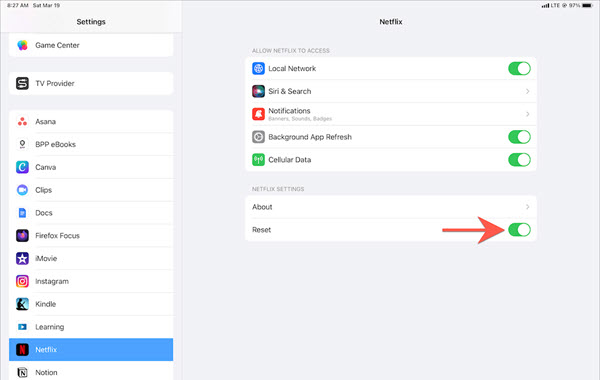
Task: Tap the Firefox Focus icon
Action: pos(22,235)
